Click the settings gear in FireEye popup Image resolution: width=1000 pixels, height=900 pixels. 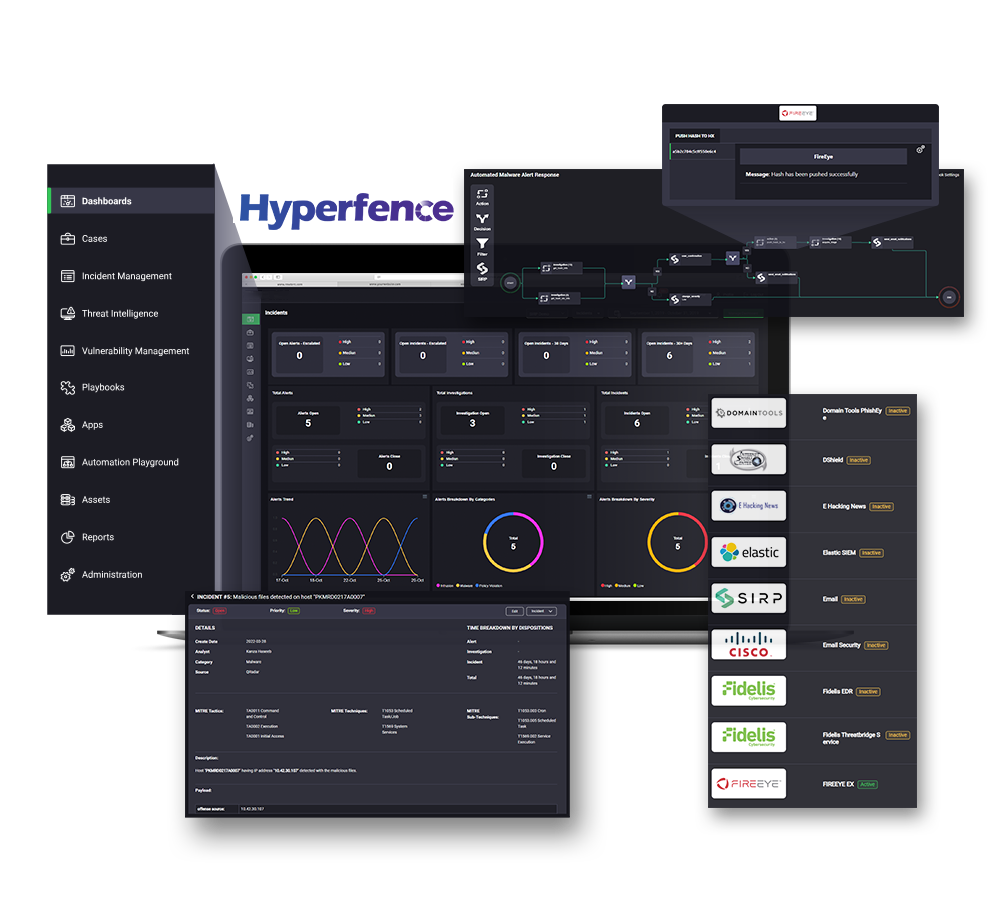tap(920, 150)
